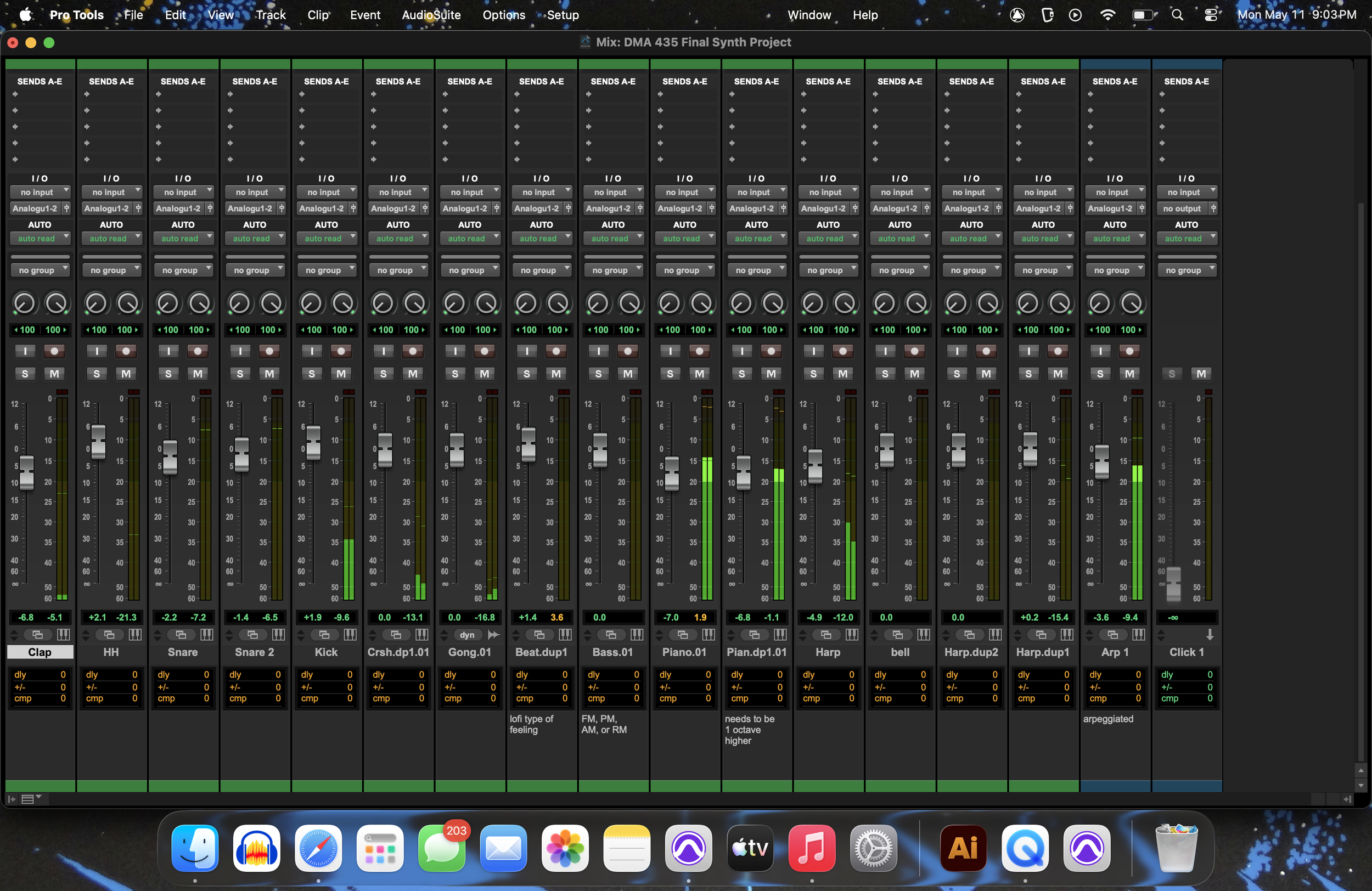Open the File menu

(133, 15)
